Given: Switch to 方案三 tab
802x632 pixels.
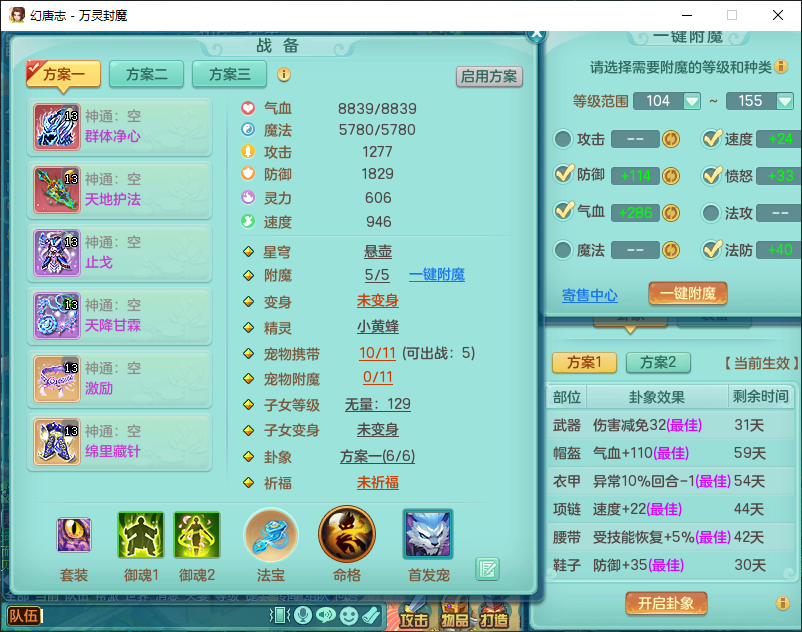Looking at the screenshot, I should click(229, 74).
